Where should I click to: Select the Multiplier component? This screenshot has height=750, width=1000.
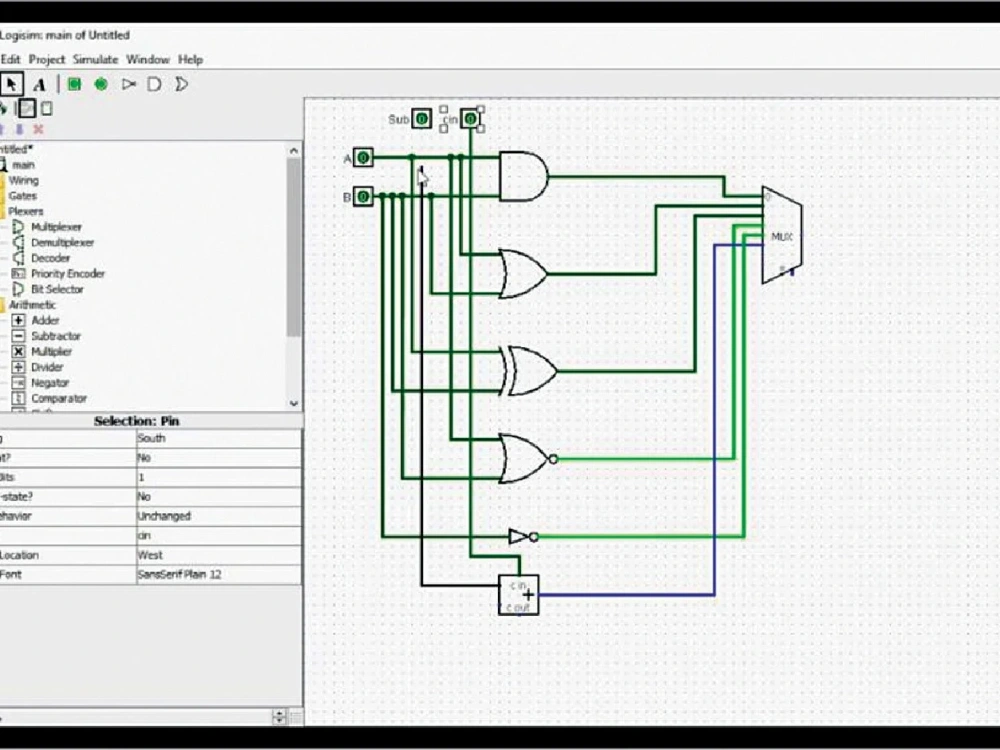(52, 351)
